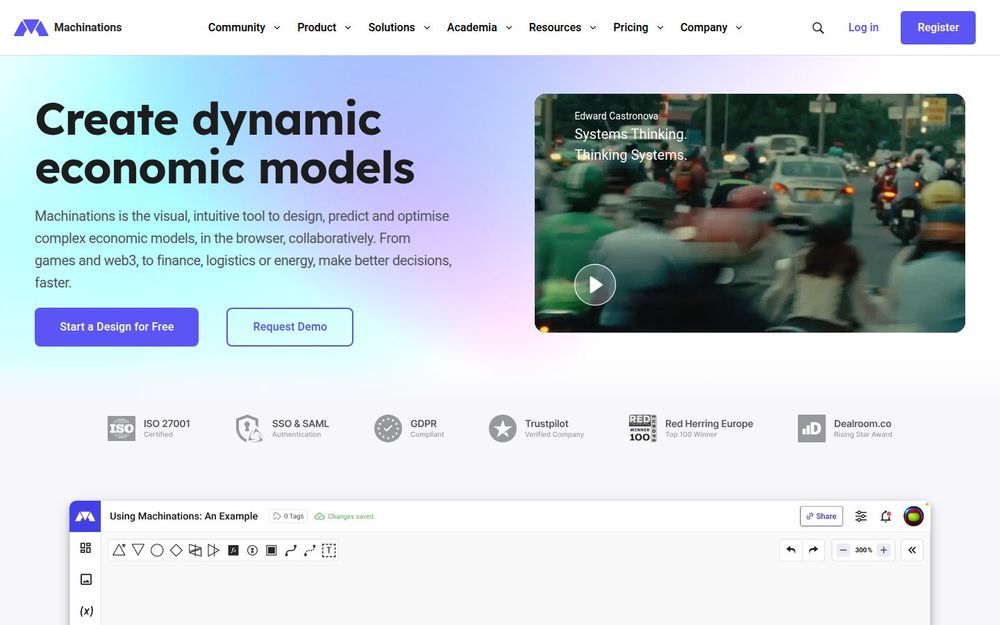Expand the Solutions menu

(x=399, y=27)
